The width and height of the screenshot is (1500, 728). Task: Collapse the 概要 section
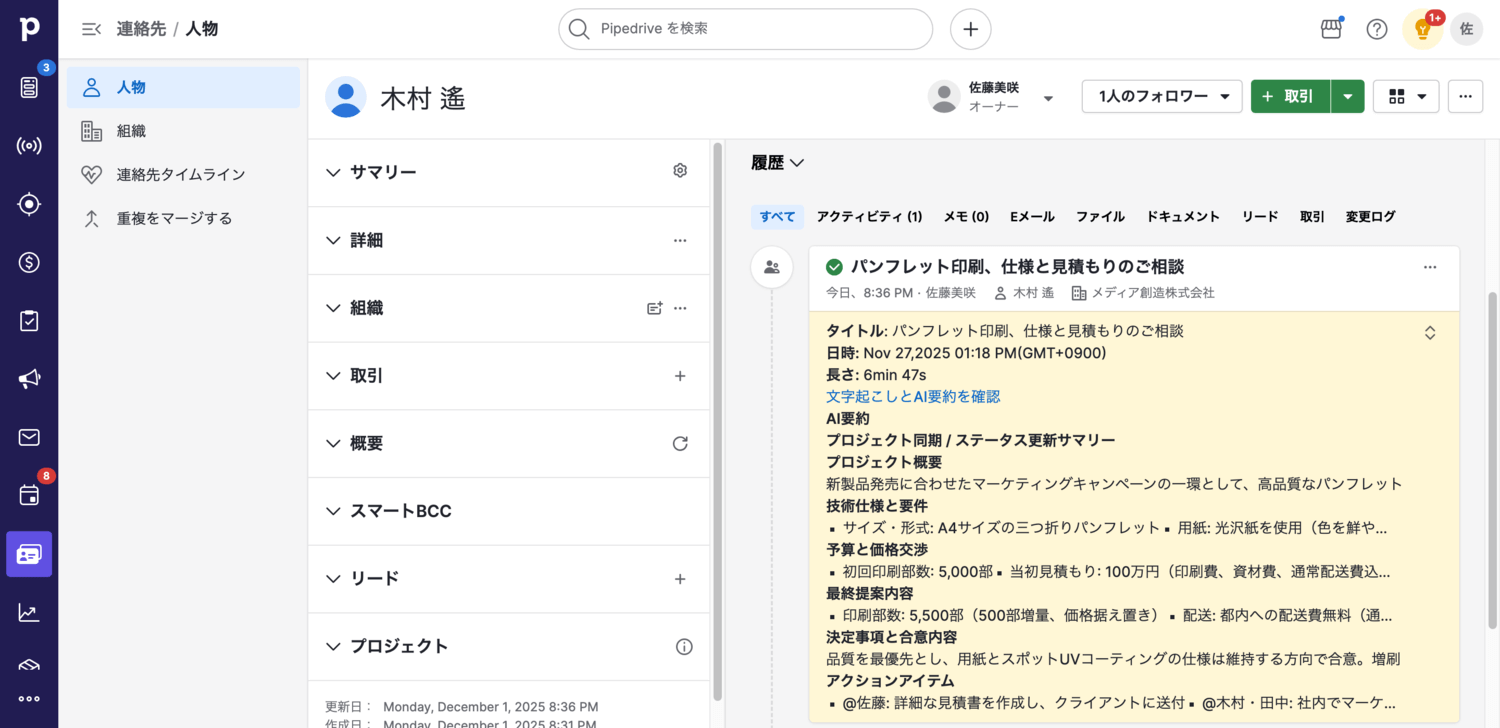click(x=334, y=443)
